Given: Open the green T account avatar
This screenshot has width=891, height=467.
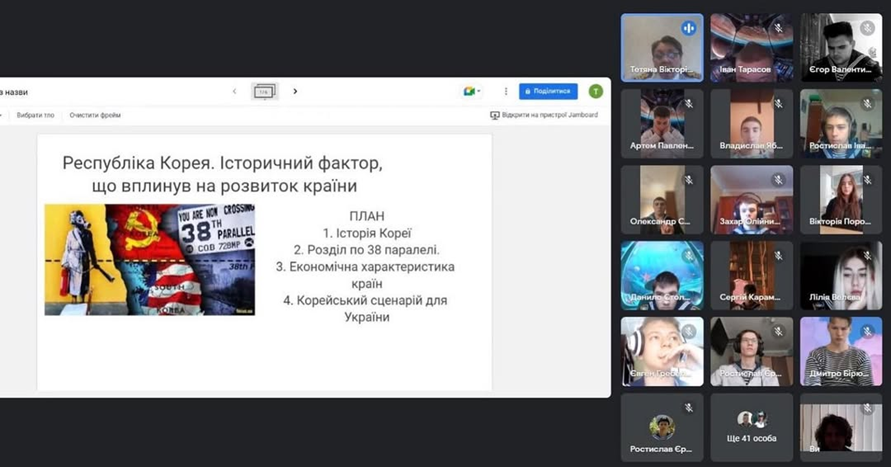Looking at the screenshot, I should (x=595, y=91).
